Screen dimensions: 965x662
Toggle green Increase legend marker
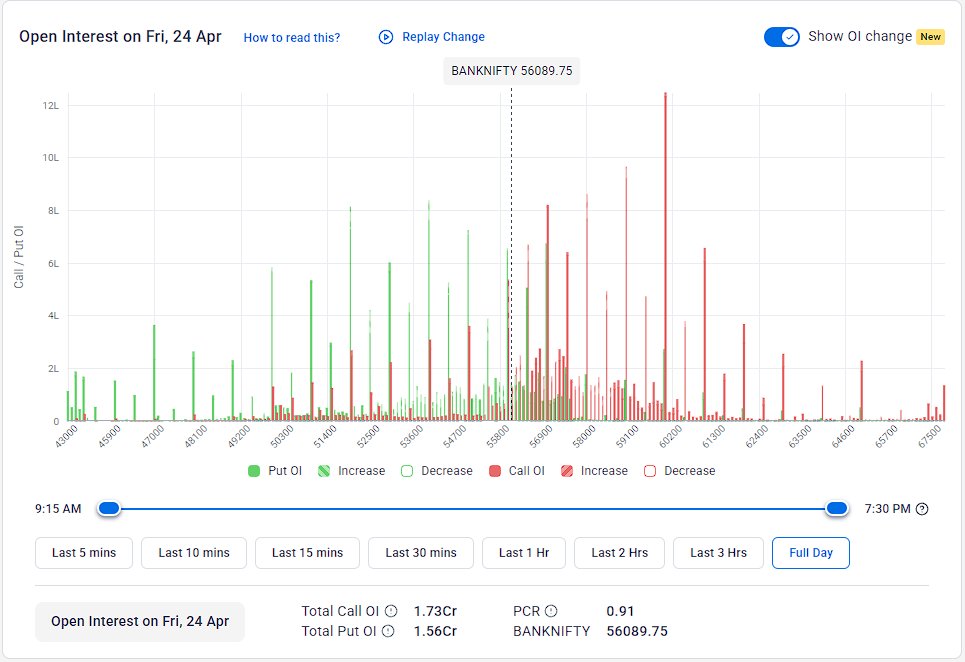click(x=324, y=471)
